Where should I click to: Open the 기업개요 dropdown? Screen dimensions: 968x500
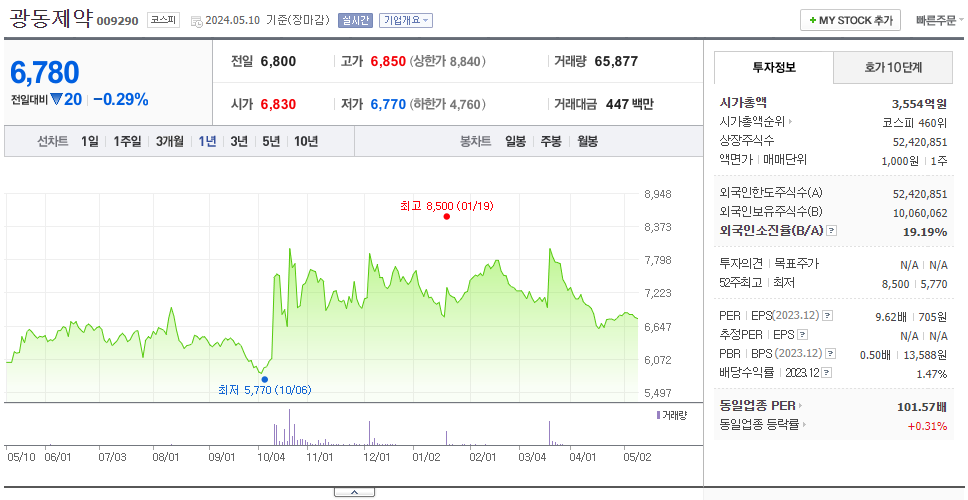tap(406, 20)
